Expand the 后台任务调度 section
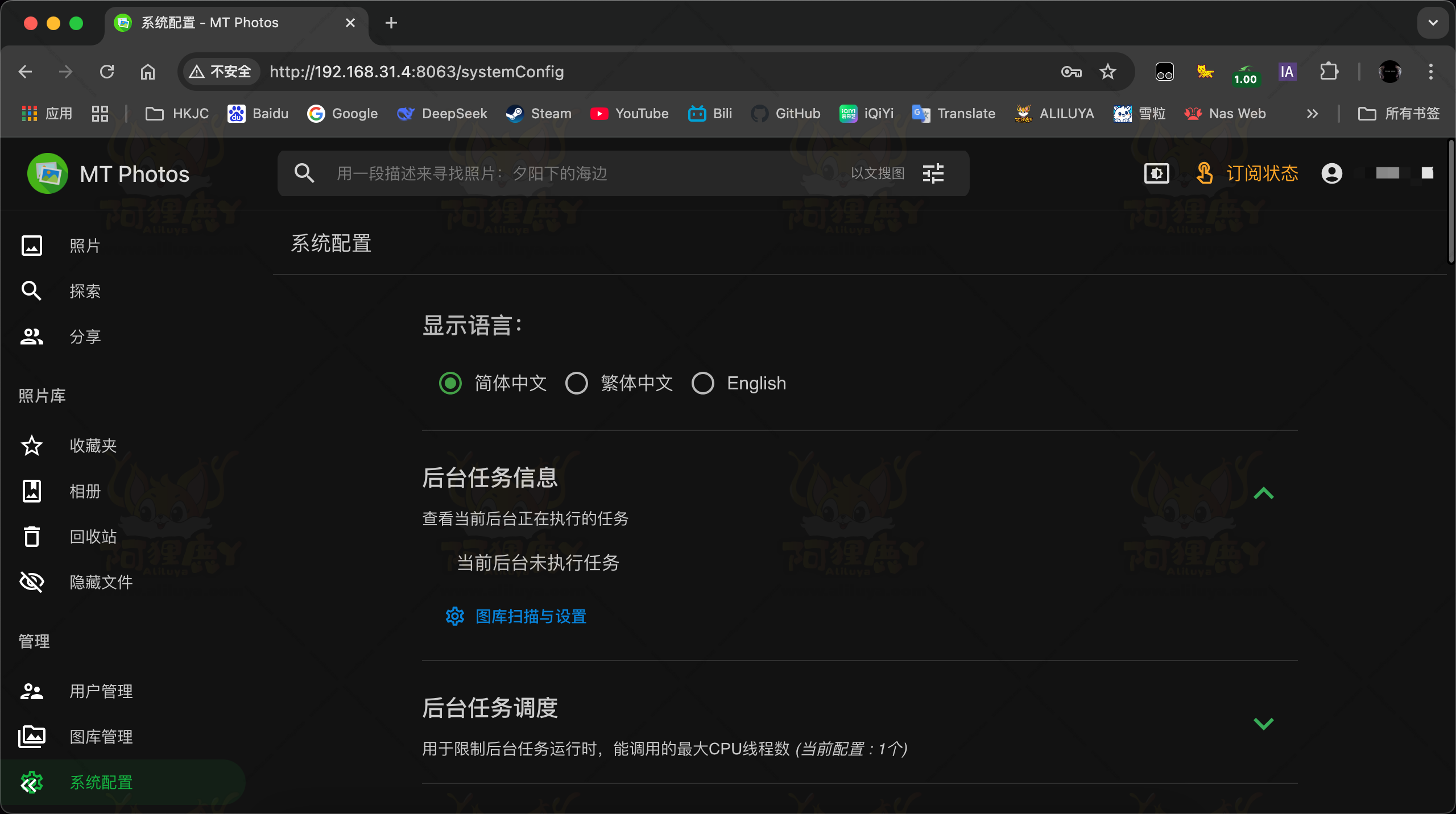Screen dimensions: 1456x814 point(1263,724)
